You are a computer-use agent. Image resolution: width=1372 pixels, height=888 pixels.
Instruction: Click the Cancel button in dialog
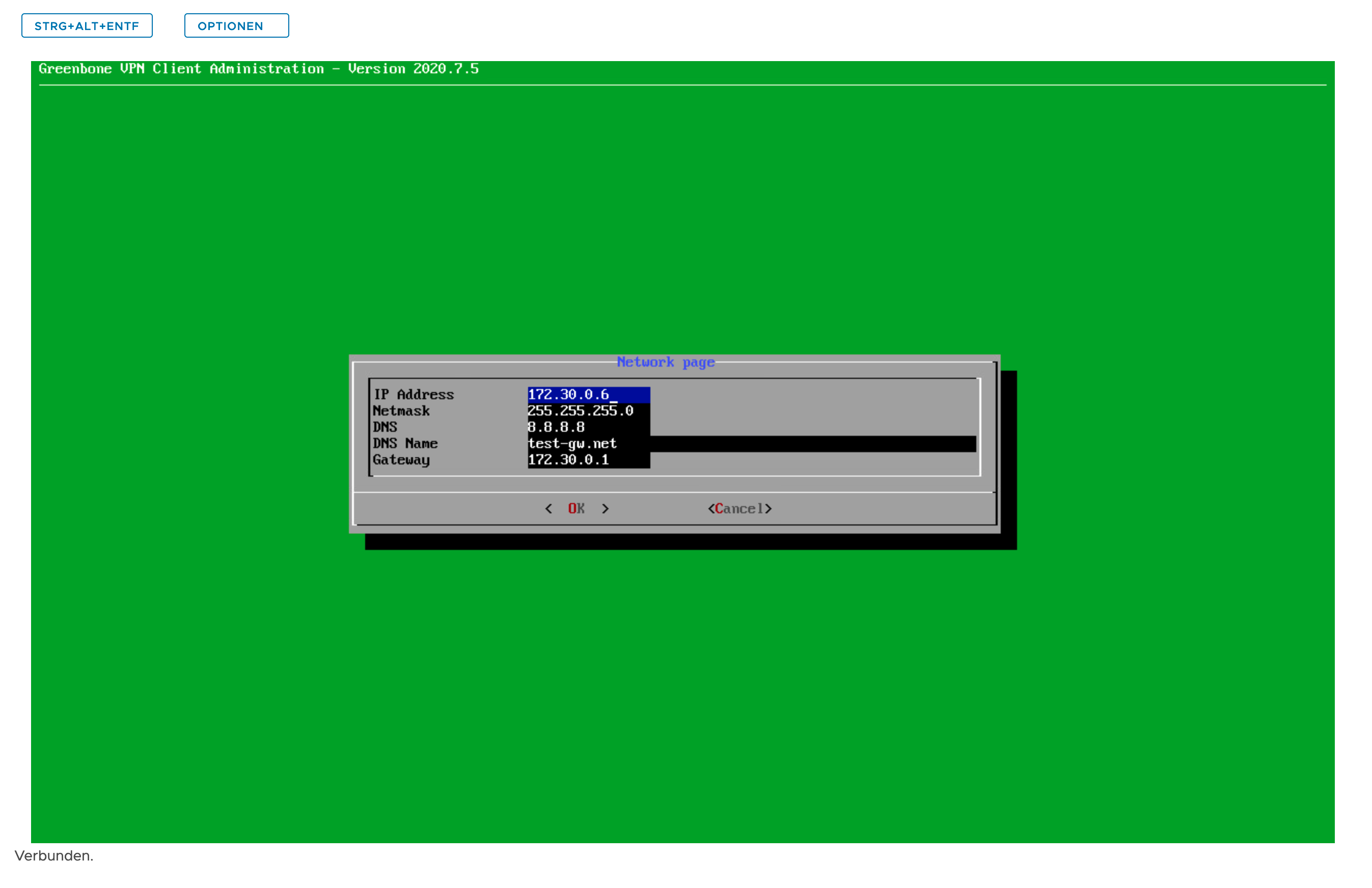[740, 509]
